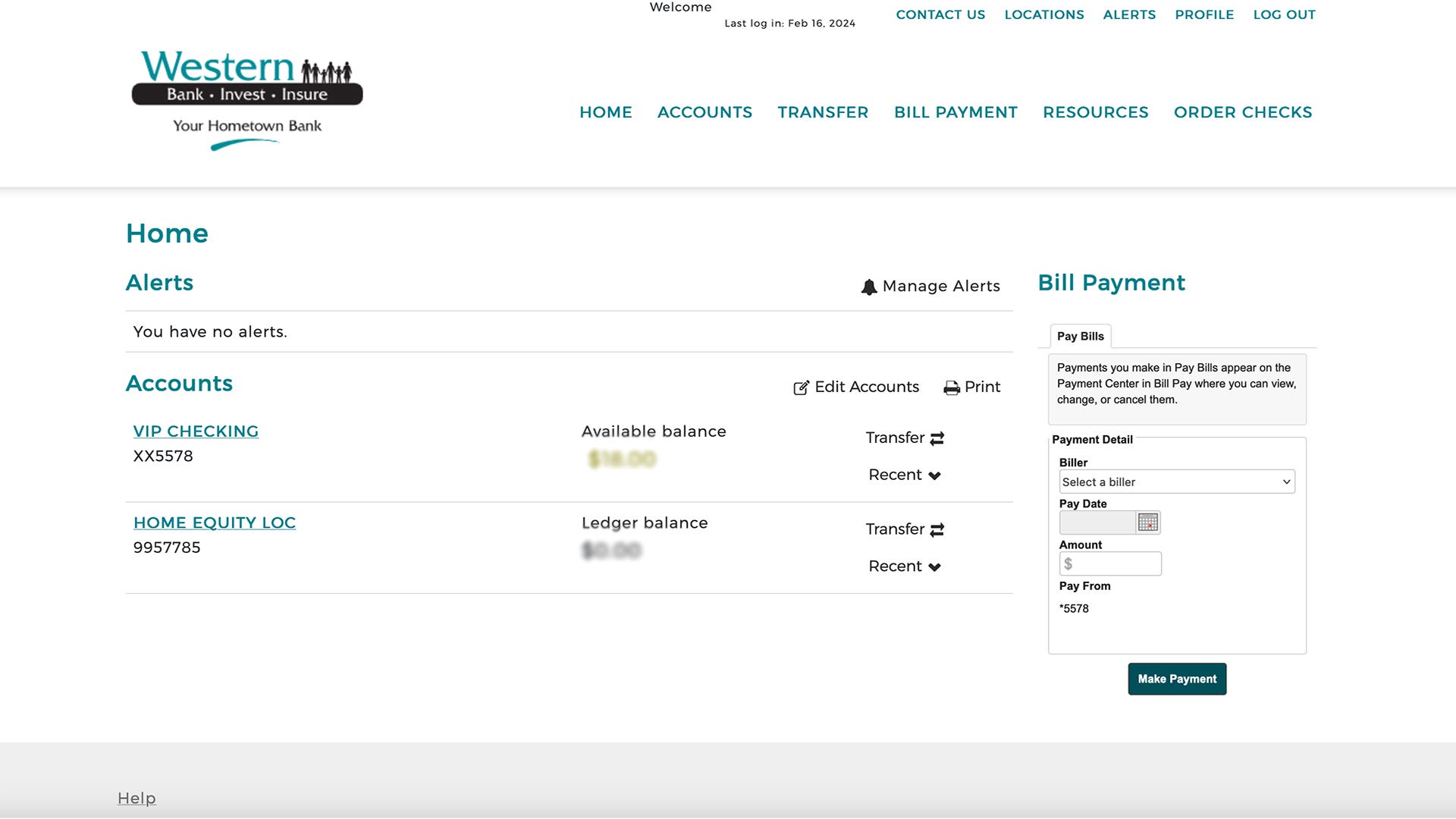Click transfer arrows icon for Home Equity LOC
1456x819 pixels.
click(937, 529)
